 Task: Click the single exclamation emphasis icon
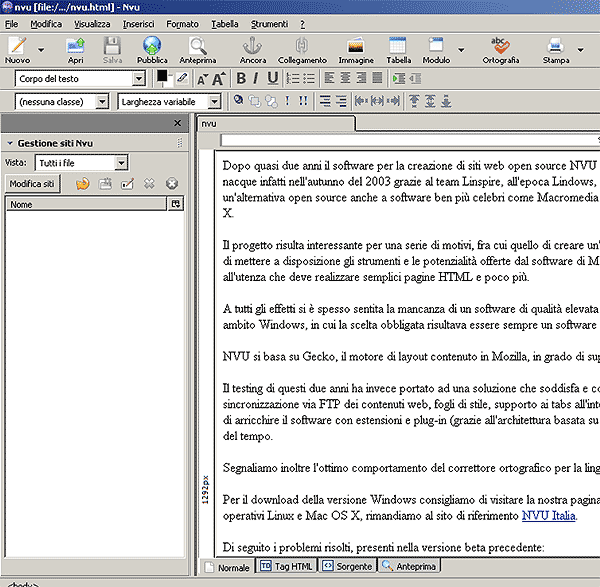click(x=287, y=101)
